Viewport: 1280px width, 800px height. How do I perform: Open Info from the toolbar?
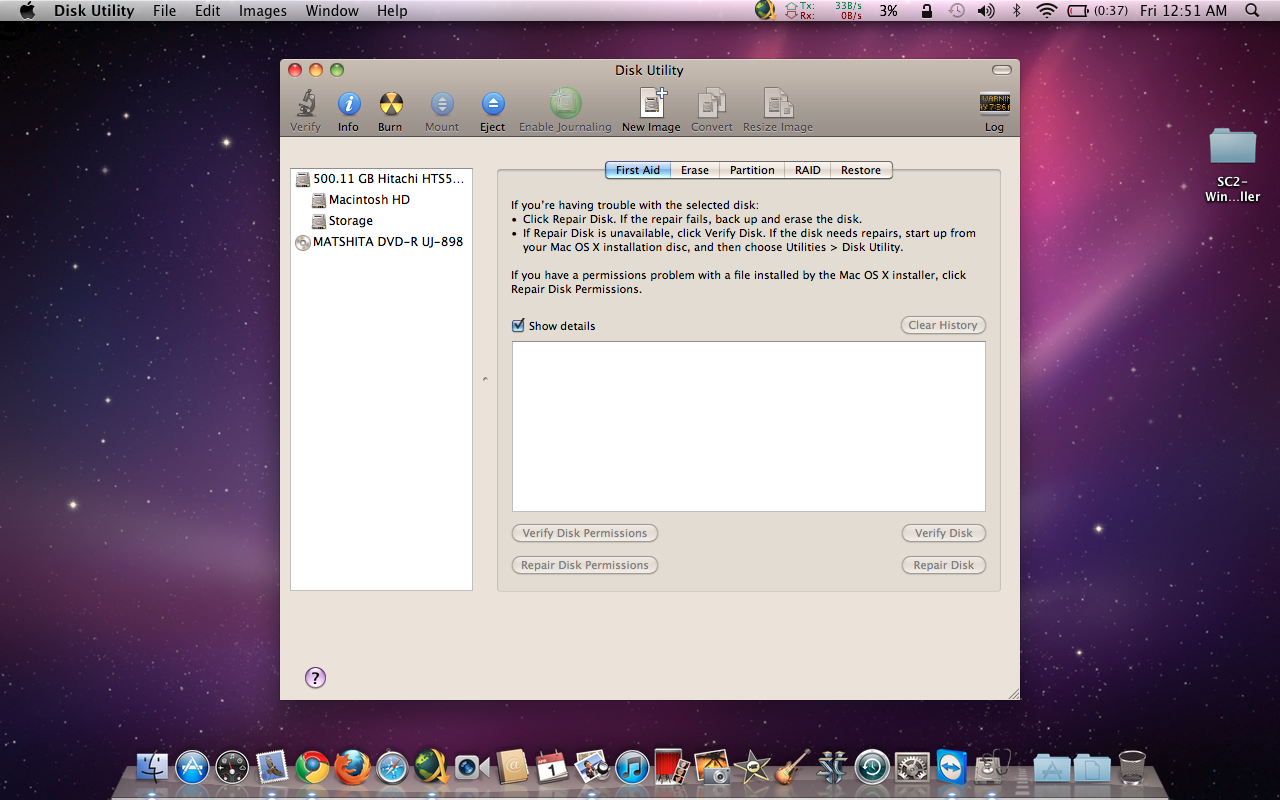point(348,110)
